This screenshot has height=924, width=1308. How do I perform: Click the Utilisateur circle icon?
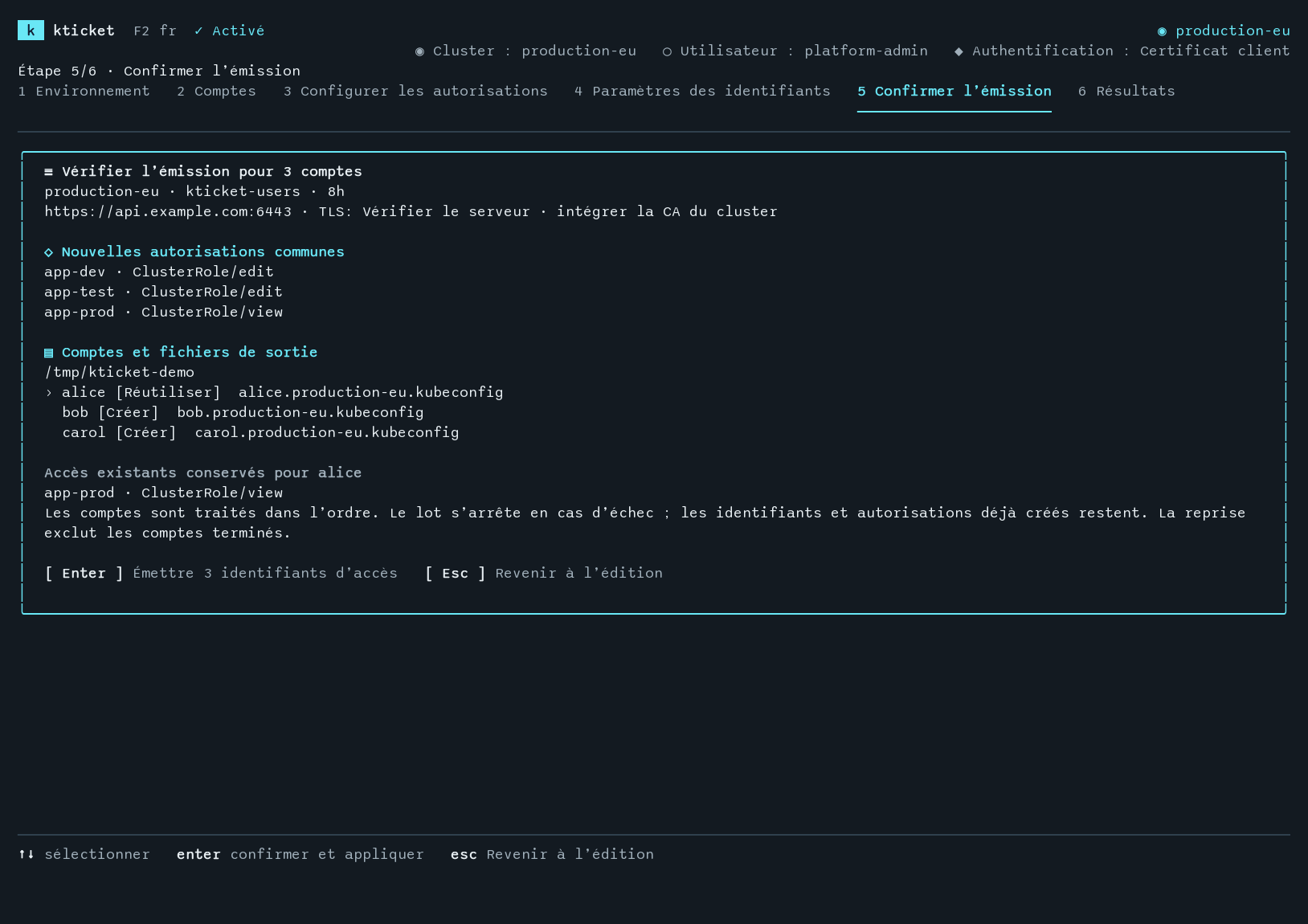click(x=667, y=51)
